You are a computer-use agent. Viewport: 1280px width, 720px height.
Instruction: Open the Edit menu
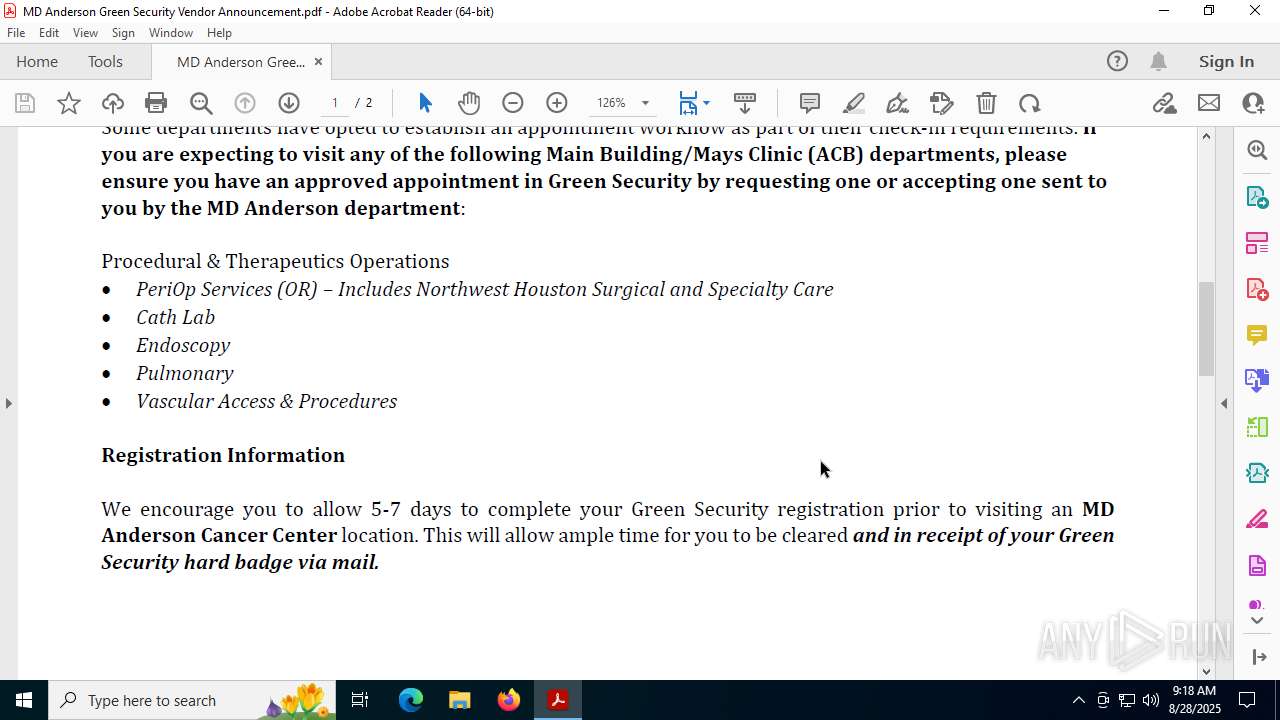(x=49, y=33)
